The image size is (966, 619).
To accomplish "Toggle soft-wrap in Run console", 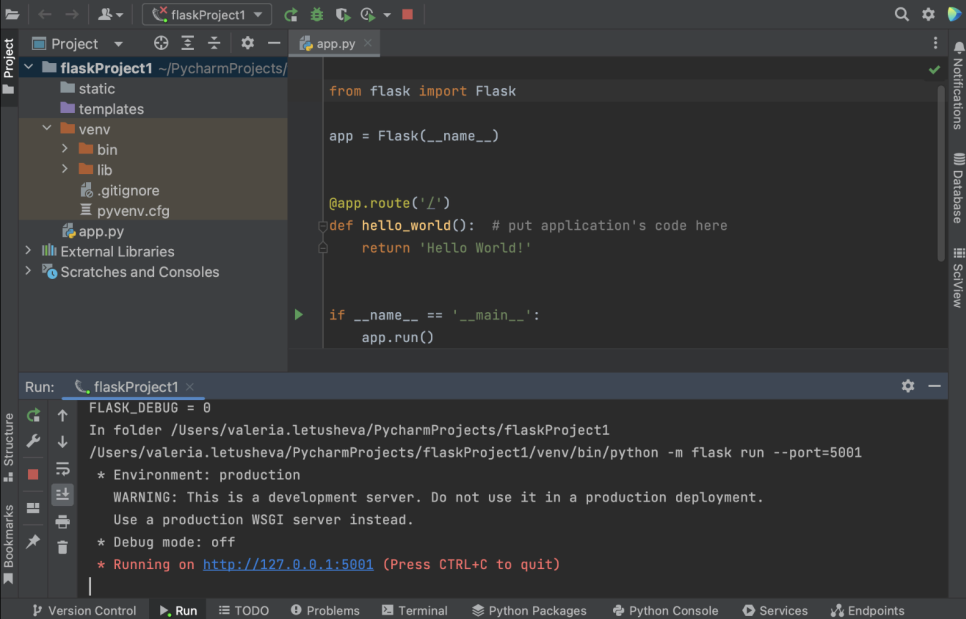I will (62, 468).
